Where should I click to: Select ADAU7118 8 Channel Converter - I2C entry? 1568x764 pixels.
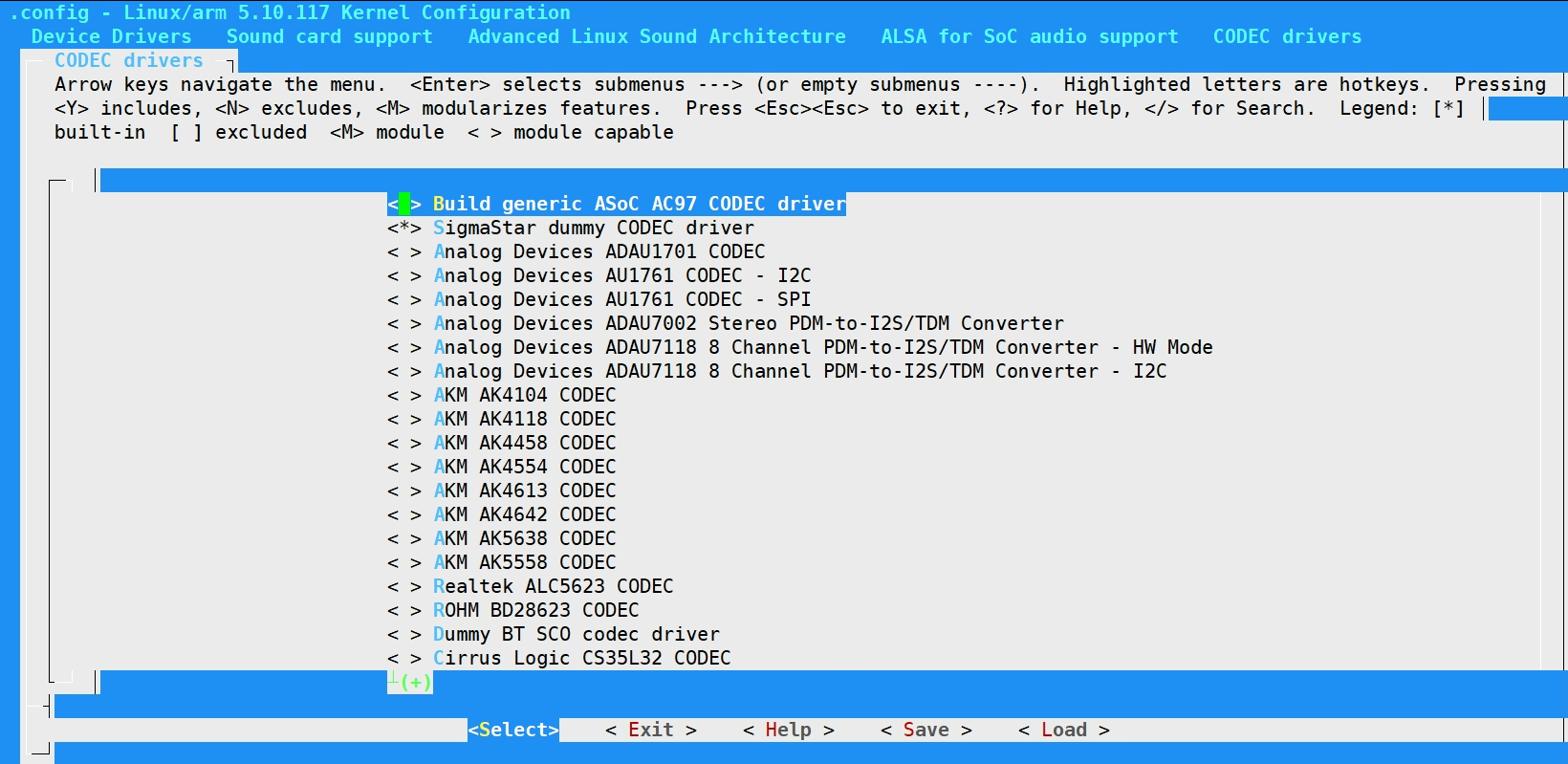tap(800, 371)
